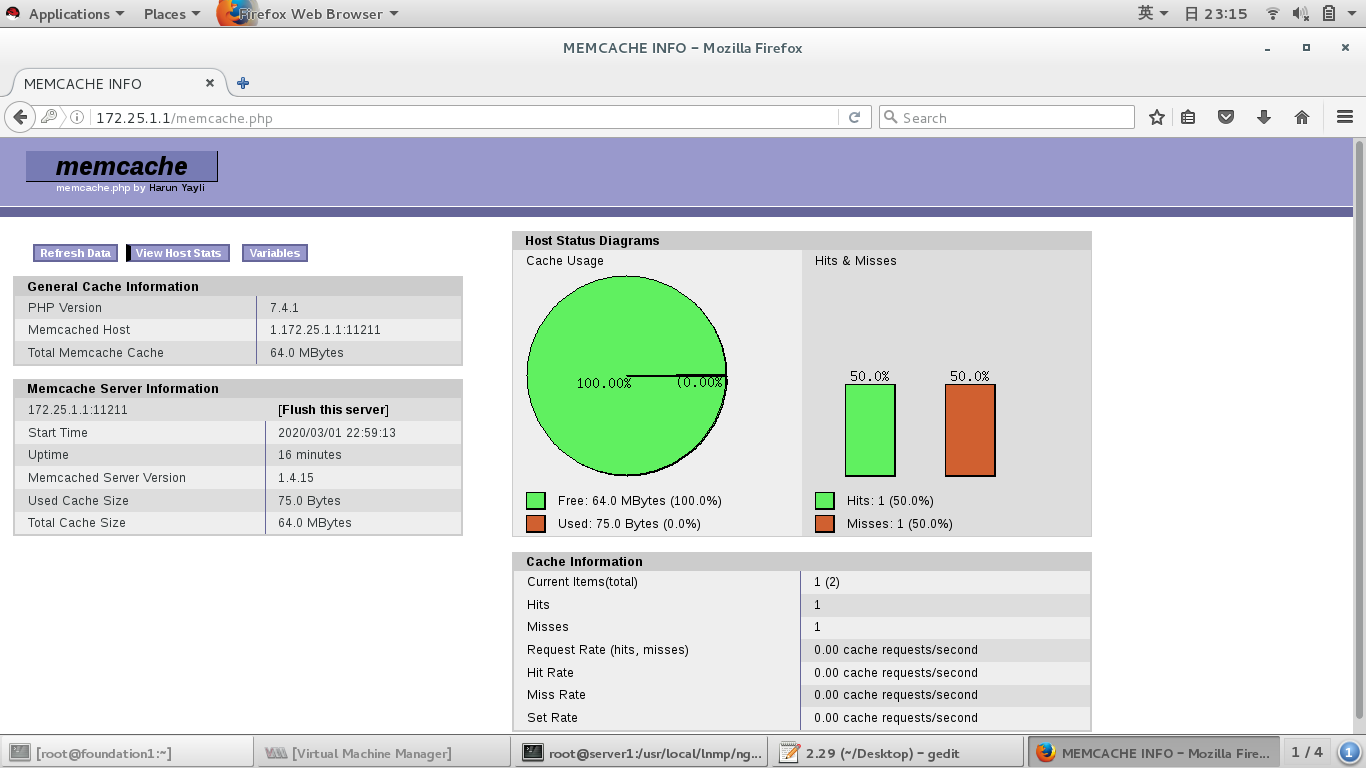The width and height of the screenshot is (1366, 768).
Task: Select MEMCACHE INFO Firefox taskbar entry
Action: tap(1154, 752)
